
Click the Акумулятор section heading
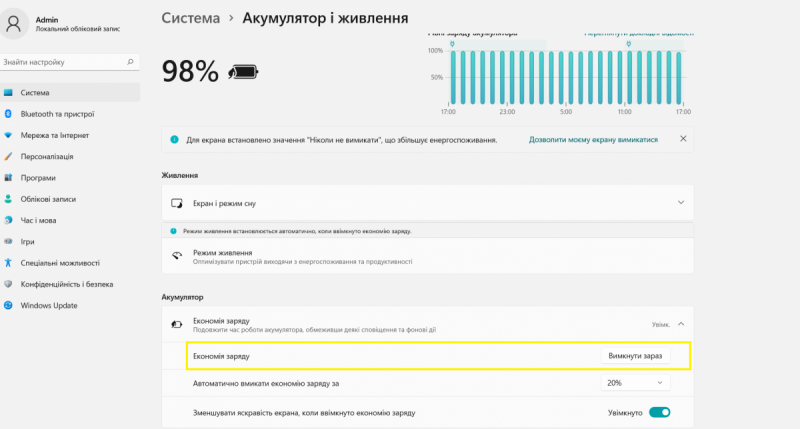[x=182, y=297]
